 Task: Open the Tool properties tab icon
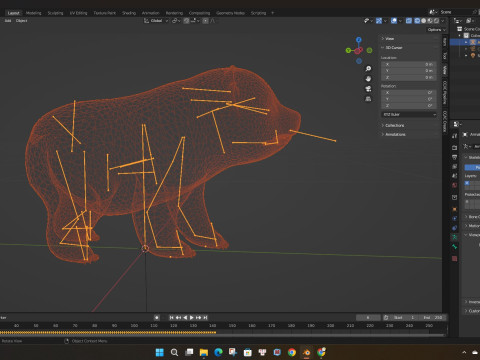tap(454, 136)
